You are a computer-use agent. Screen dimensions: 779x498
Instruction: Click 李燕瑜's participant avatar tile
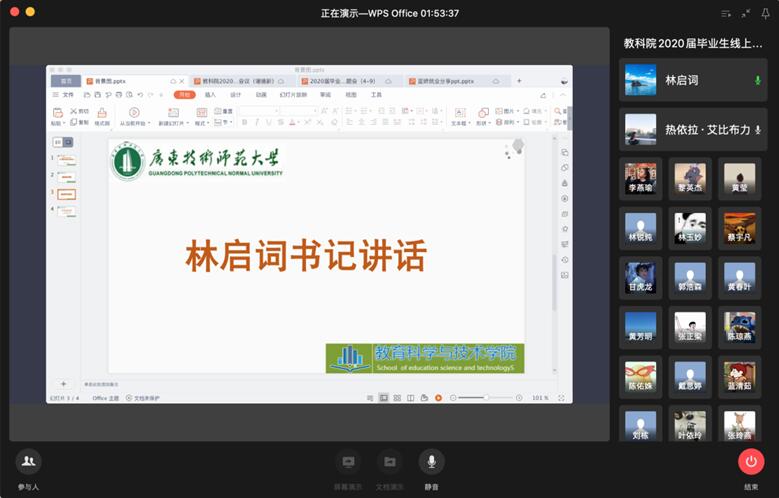click(640, 177)
